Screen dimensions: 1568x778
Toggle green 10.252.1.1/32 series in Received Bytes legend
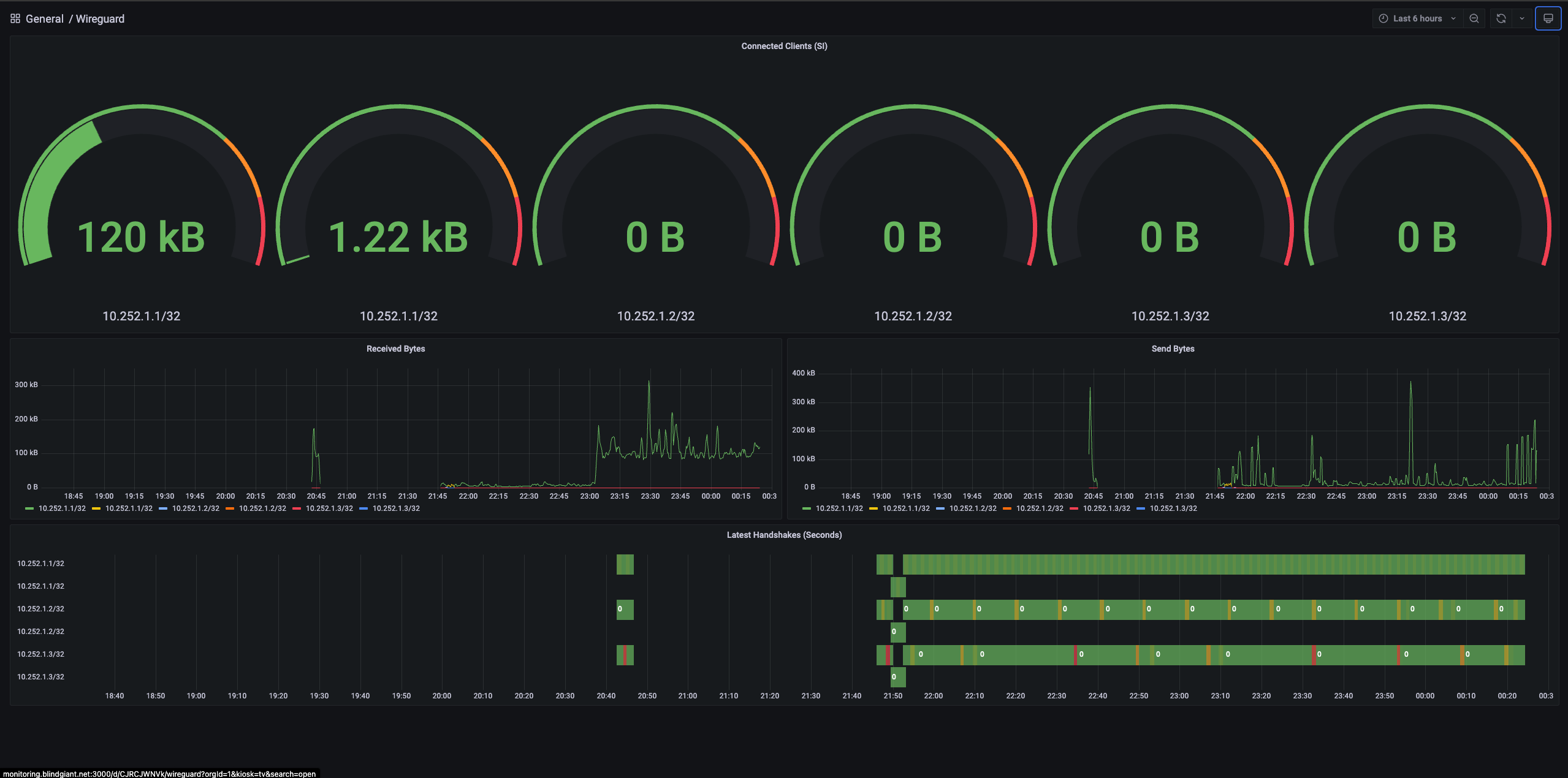coord(62,508)
